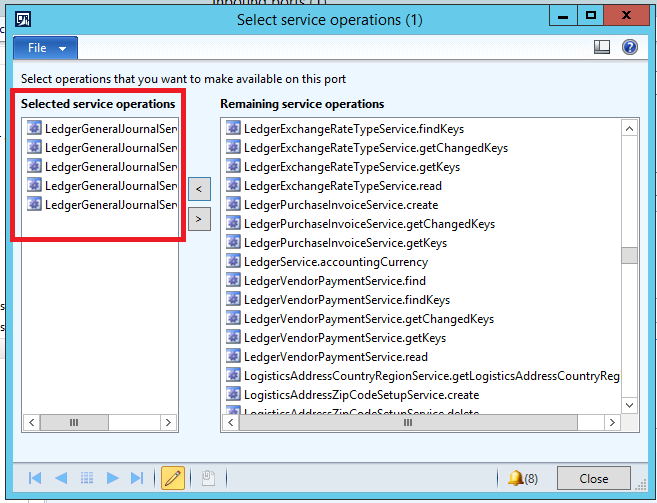
Task: Click right arrow of selected operations horizontal scrollbar
Action: coord(168,423)
